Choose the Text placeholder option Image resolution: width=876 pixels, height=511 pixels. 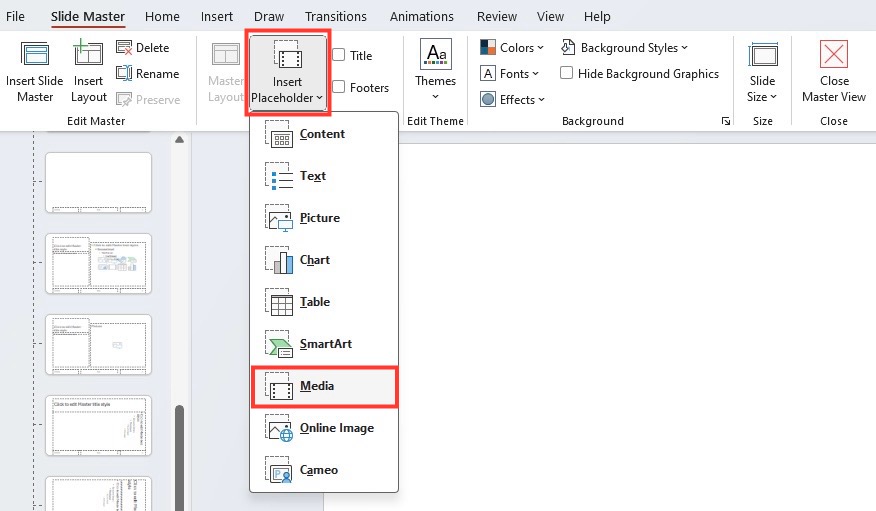point(324,176)
